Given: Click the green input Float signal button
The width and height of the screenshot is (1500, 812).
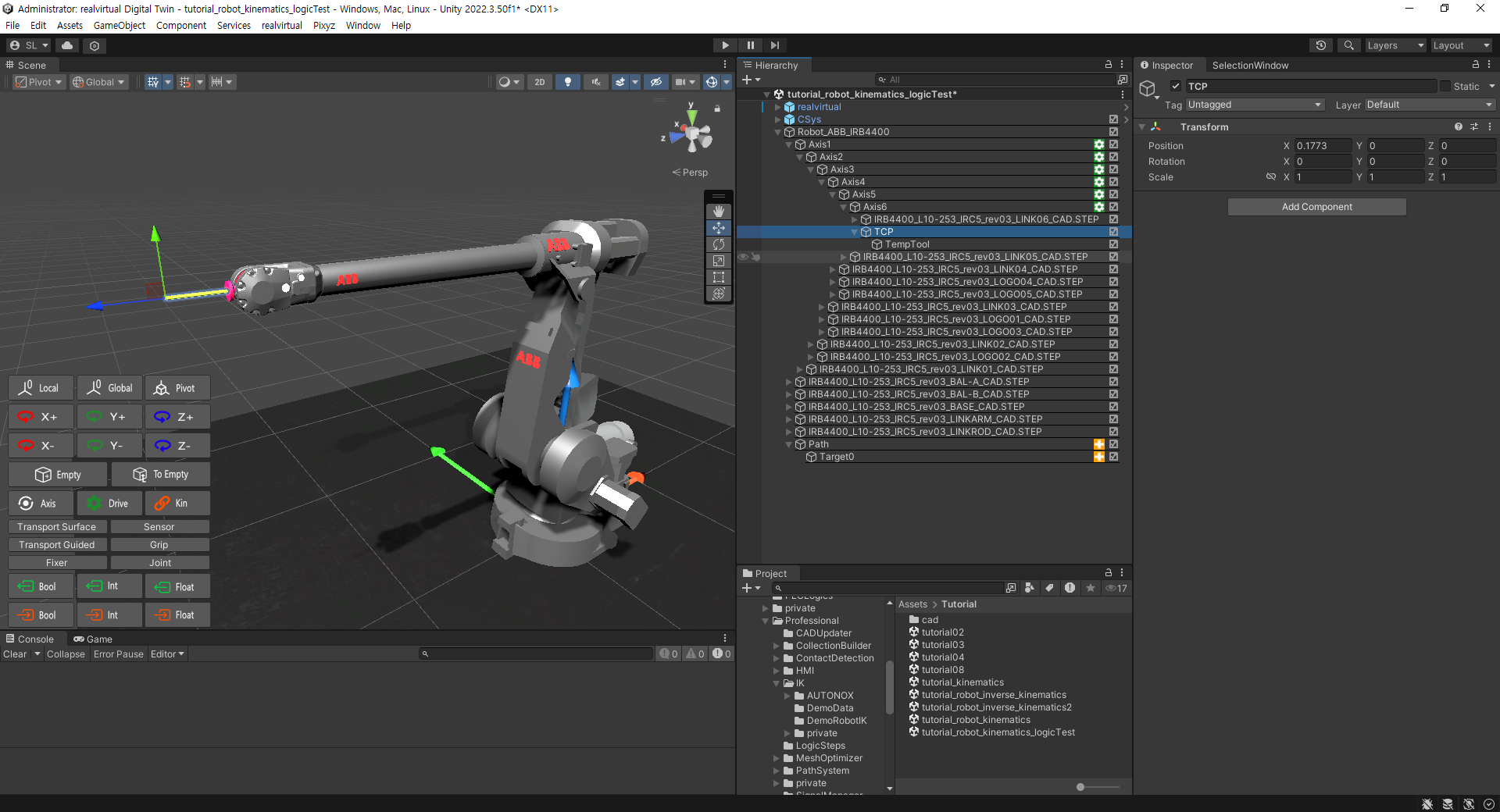Looking at the screenshot, I should 177,586.
